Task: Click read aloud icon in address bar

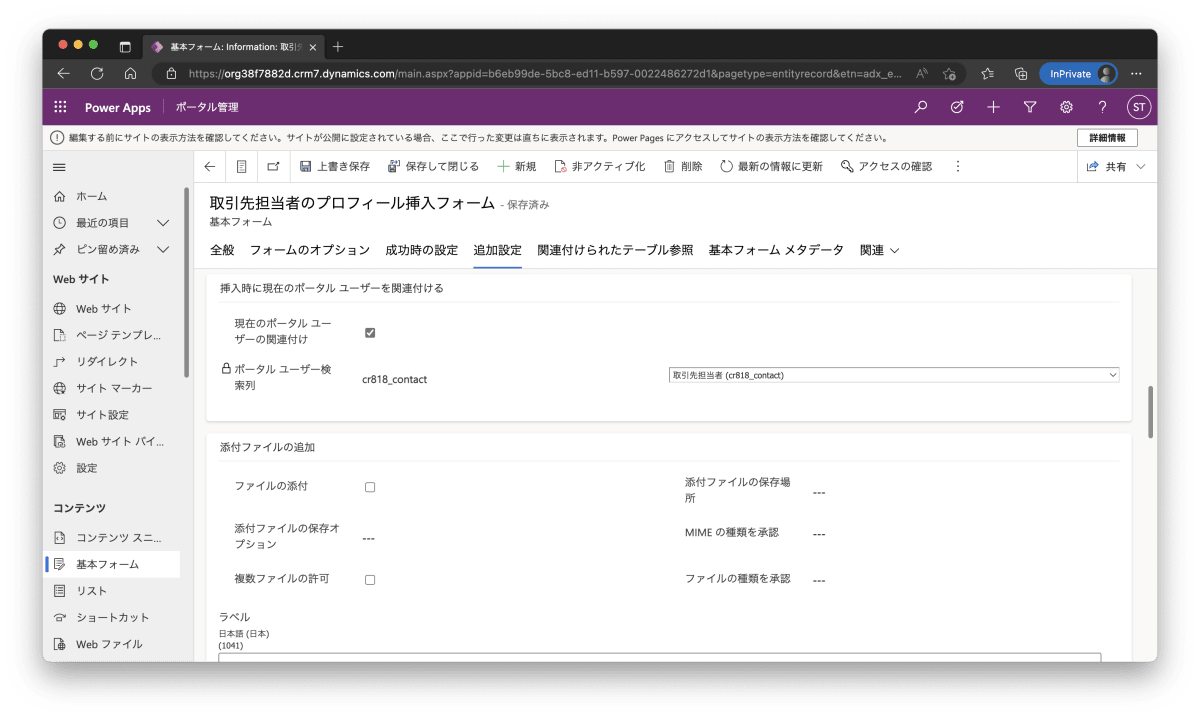Action: (921, 73)
